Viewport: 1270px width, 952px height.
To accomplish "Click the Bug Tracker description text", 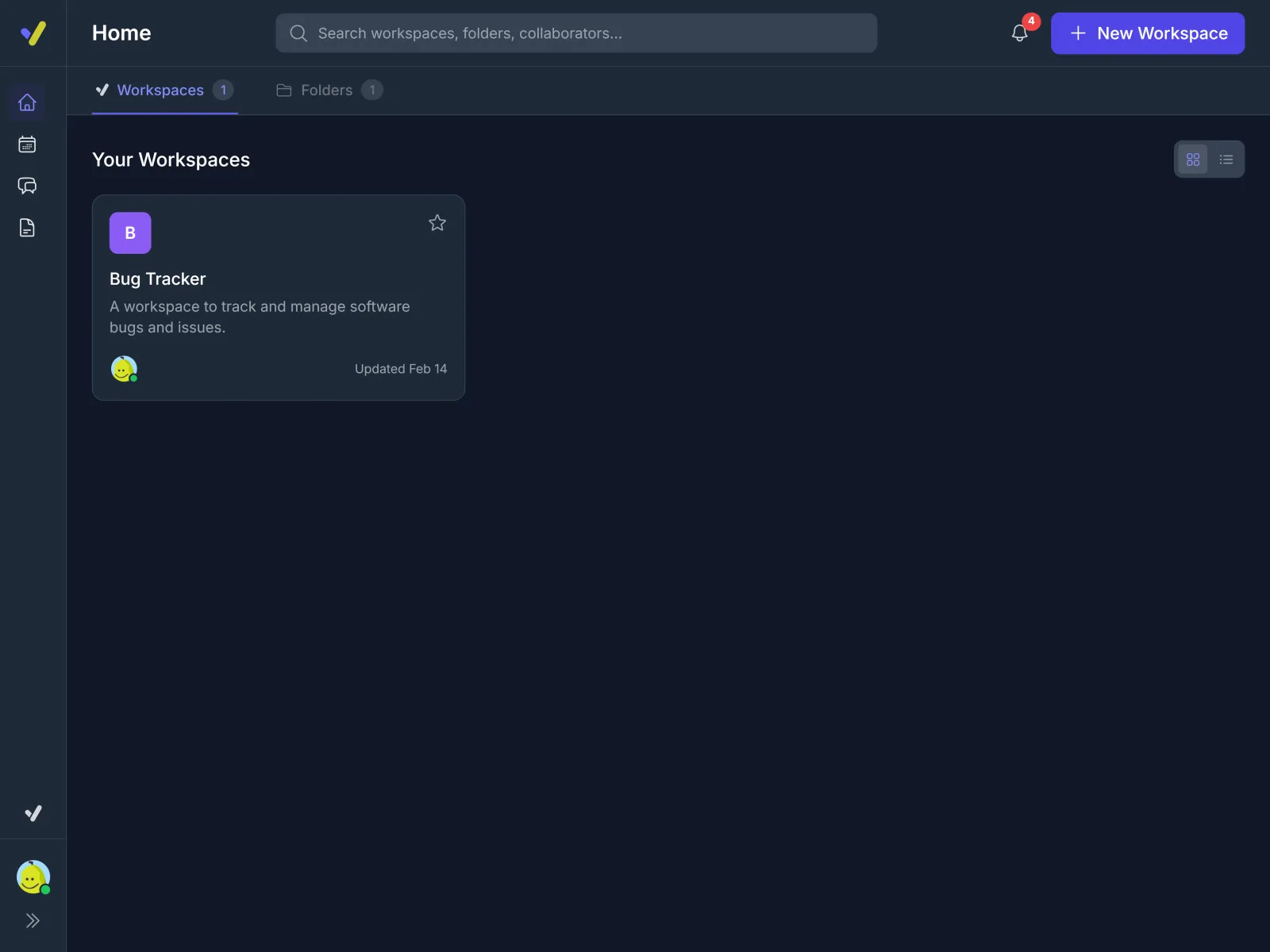I will (x=260, y=317).
